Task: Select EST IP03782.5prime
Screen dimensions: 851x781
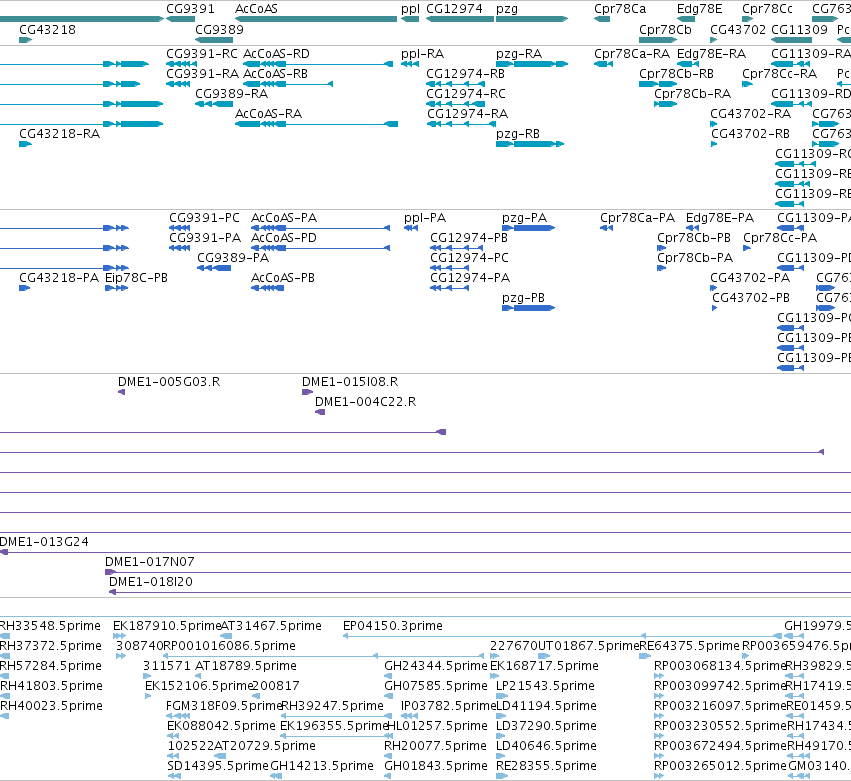Action: coord(449,706)
